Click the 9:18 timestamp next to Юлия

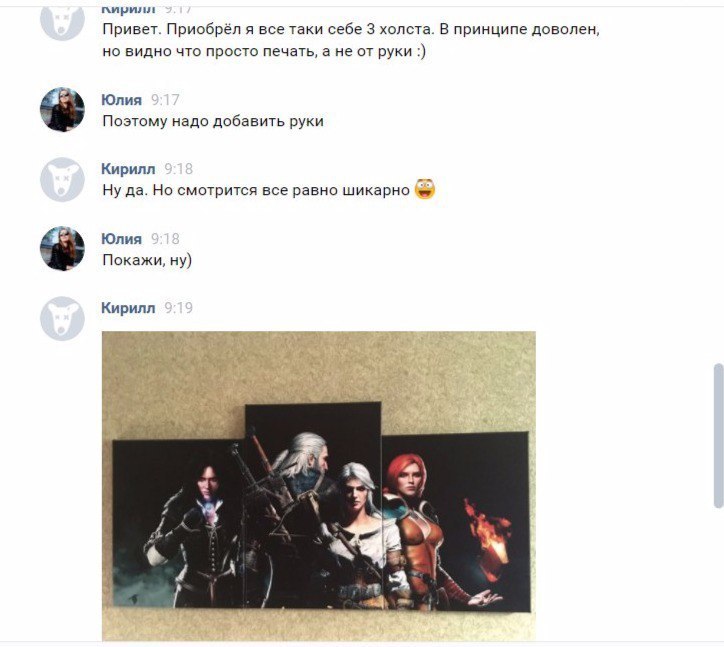pyautogui.click(x=165, y=239)
